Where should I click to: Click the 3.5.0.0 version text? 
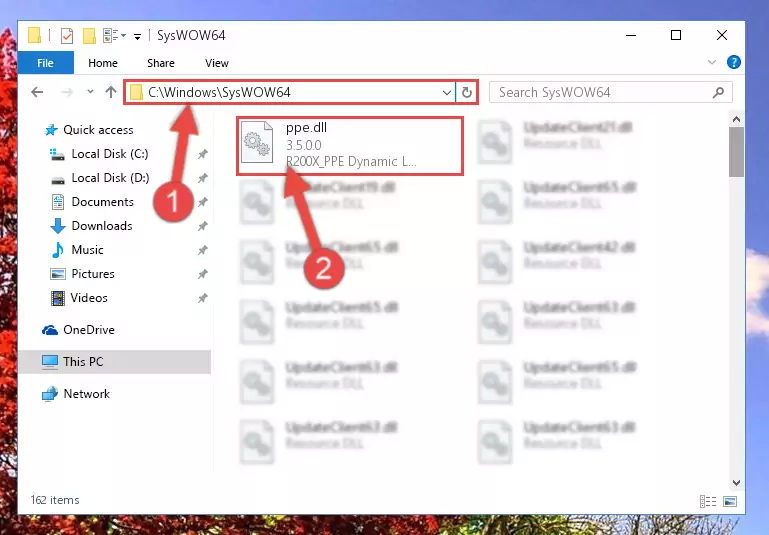coord(304,145)
